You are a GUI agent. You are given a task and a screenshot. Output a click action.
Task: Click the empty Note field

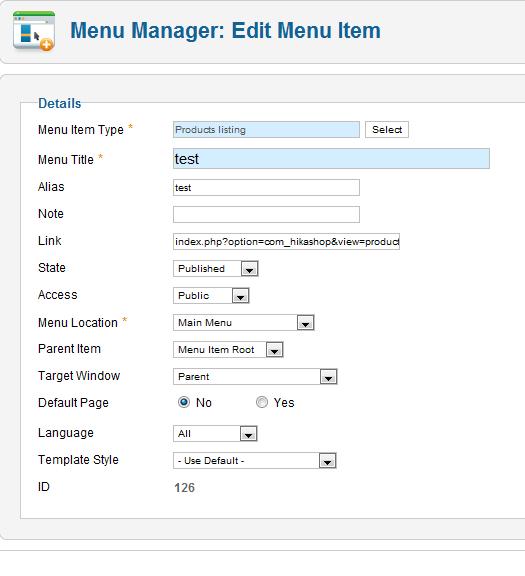[266, 215]
